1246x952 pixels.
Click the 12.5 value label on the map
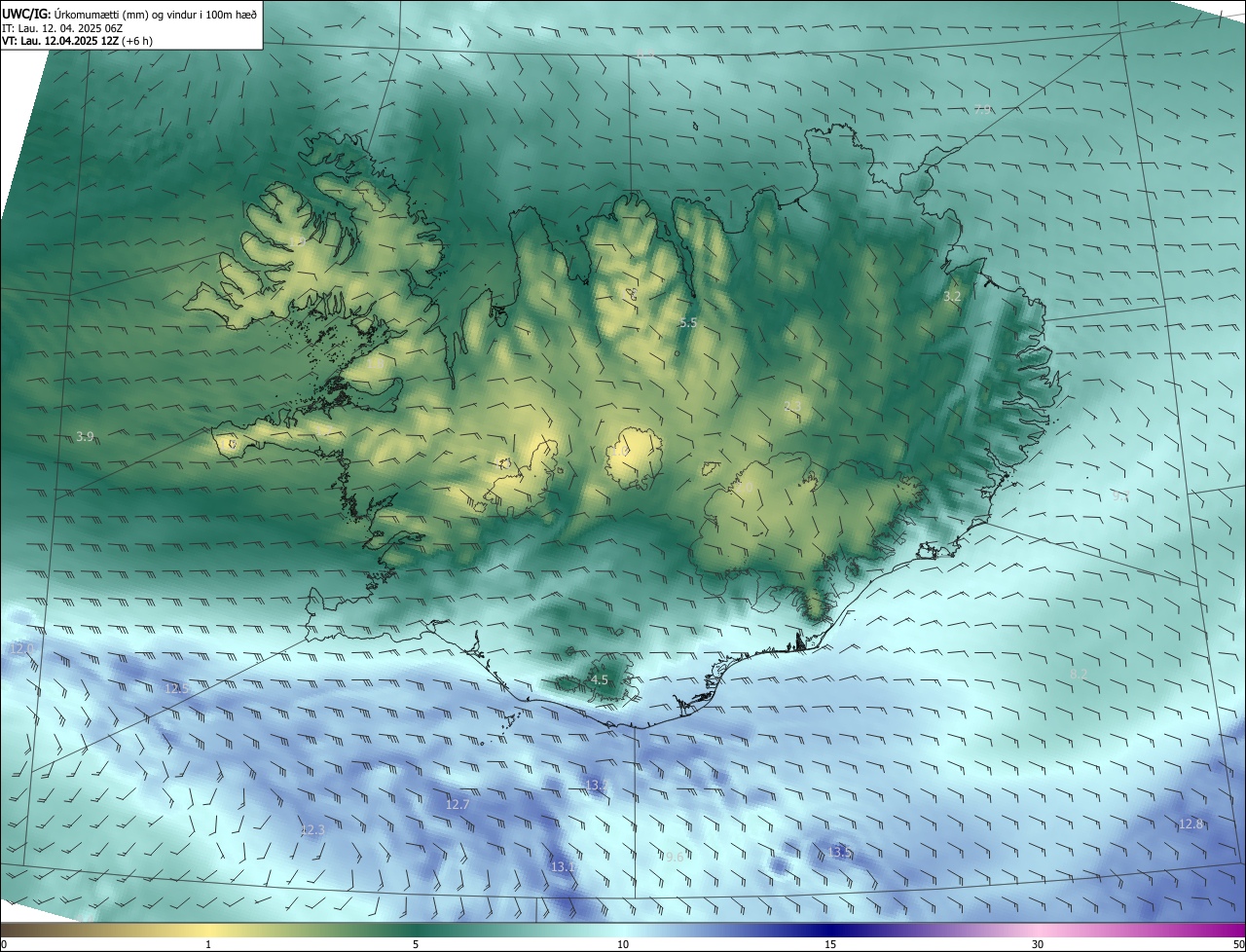tap(177, 688)
